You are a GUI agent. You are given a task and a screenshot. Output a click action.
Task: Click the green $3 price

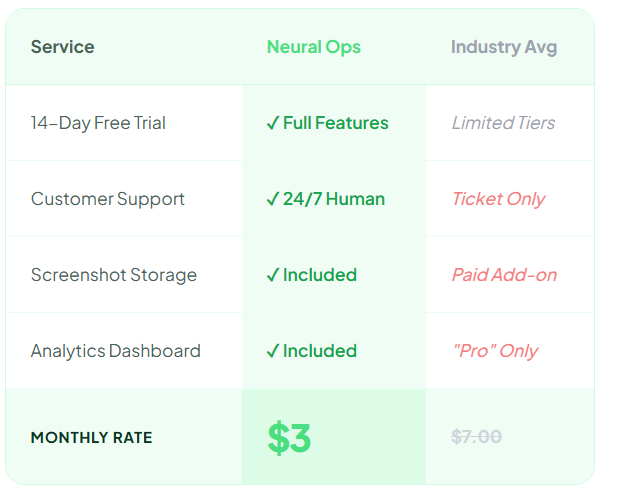[289, 438]
